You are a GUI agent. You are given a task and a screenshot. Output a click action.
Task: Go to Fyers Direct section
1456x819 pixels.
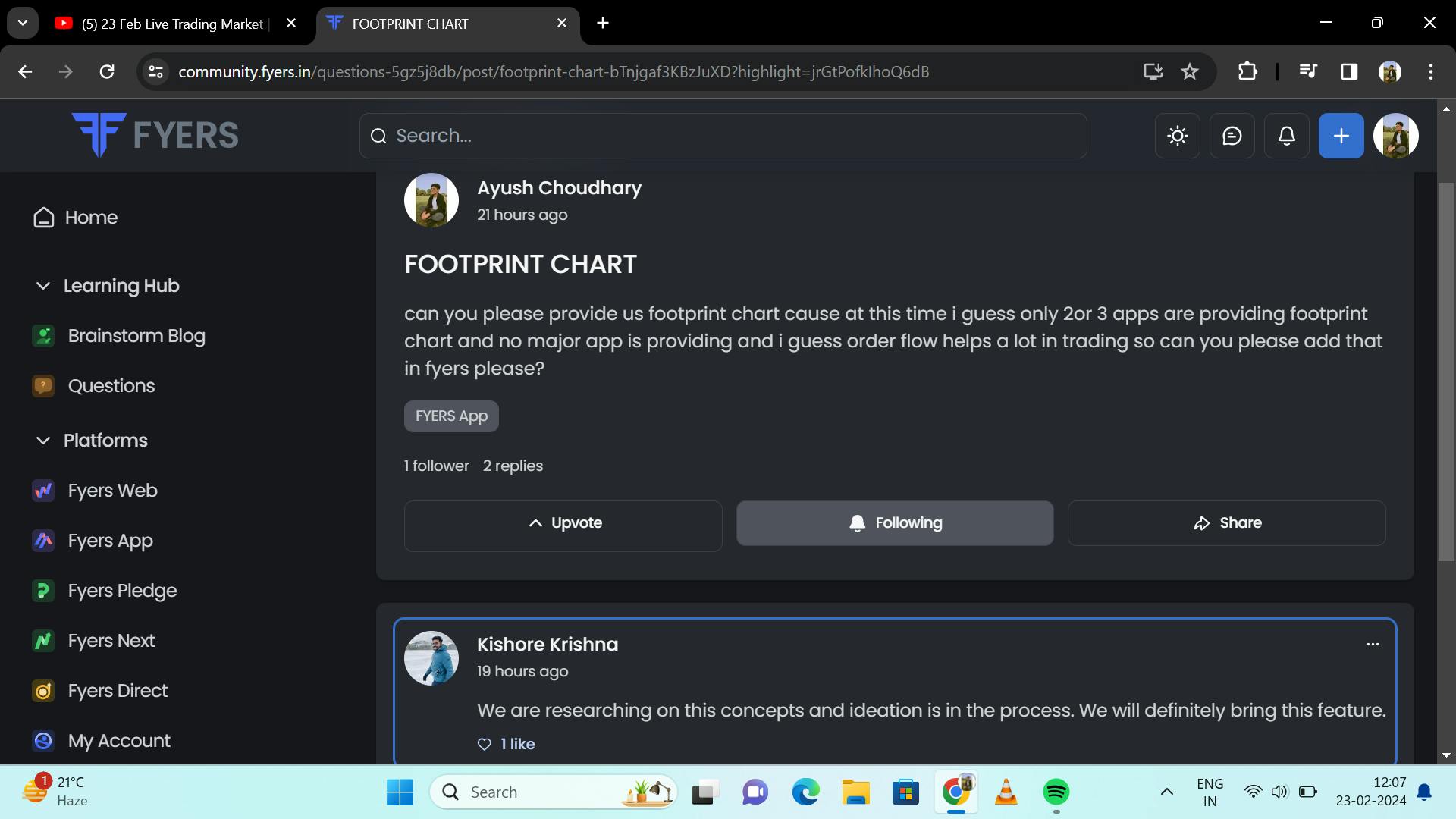click(x=118, y=691)
